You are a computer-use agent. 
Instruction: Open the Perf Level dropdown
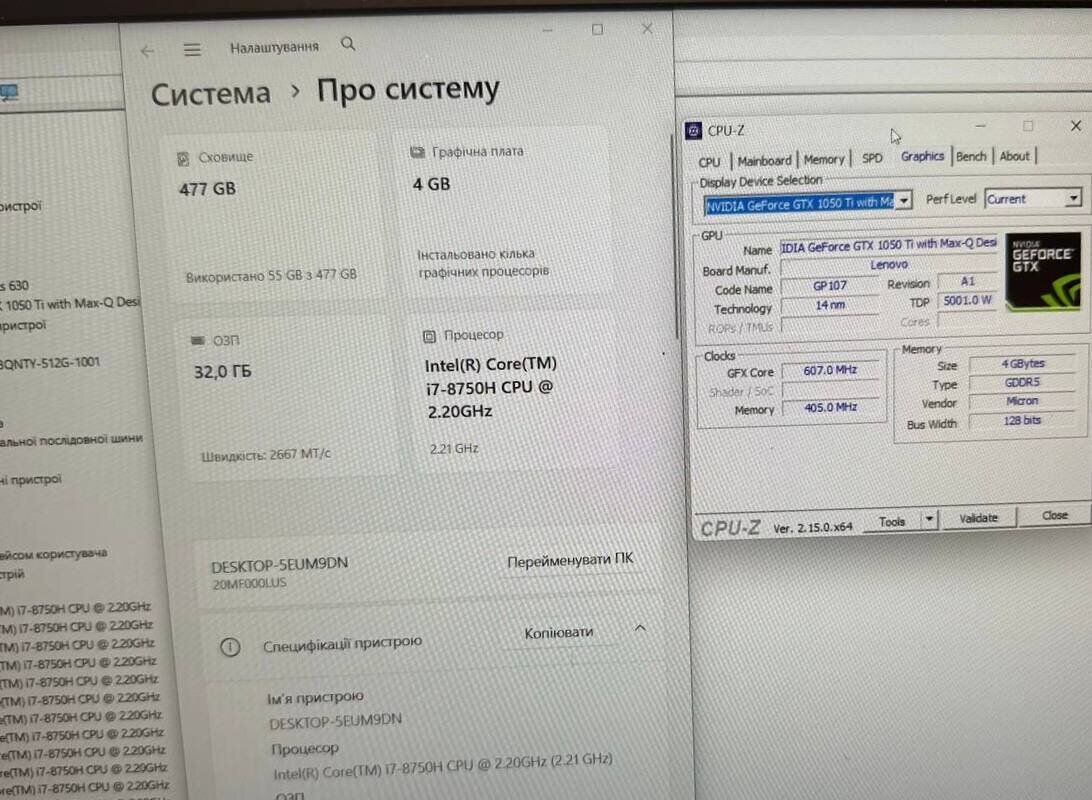[1073, 198]
